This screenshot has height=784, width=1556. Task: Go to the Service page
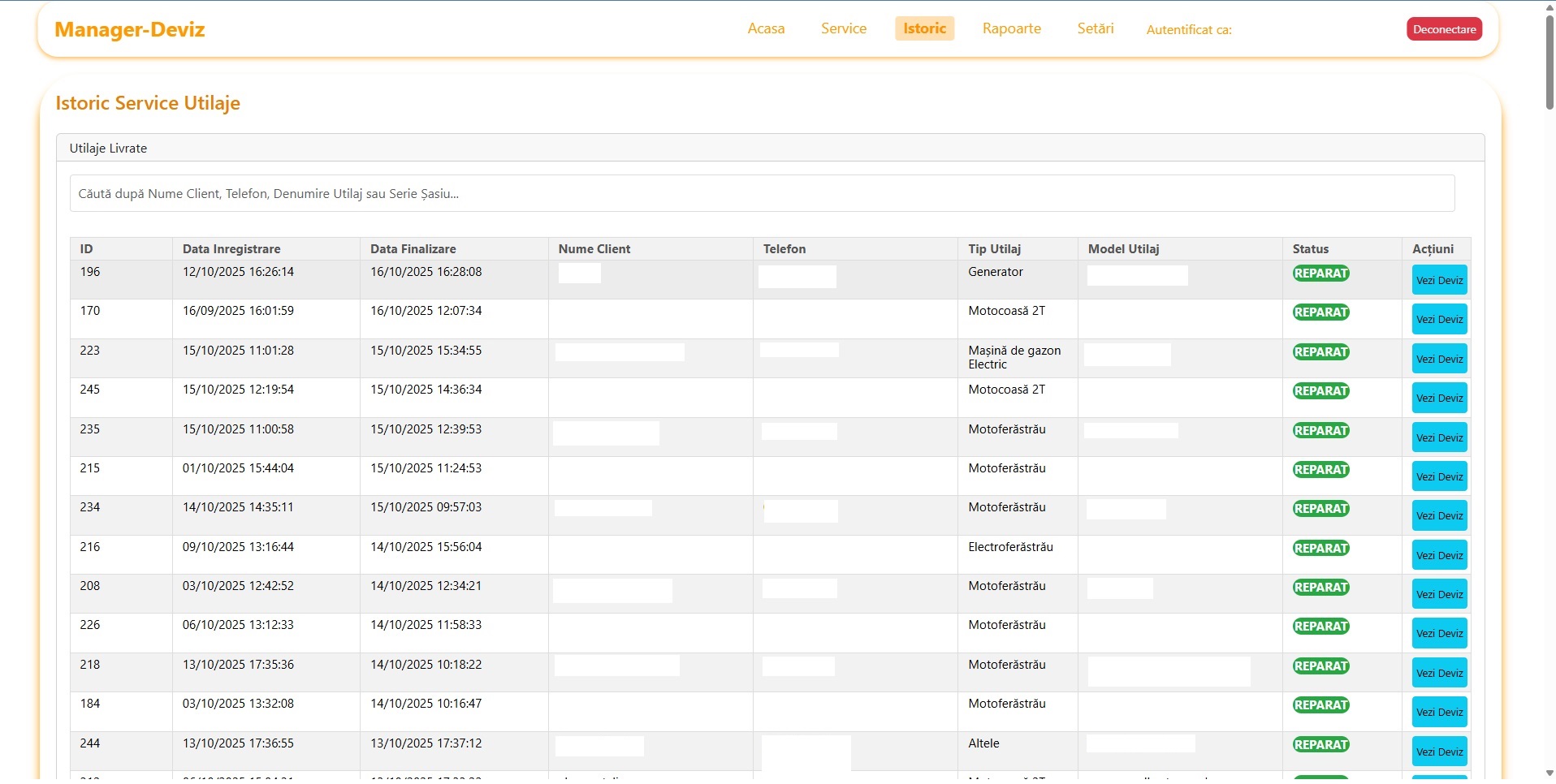click(x=843, y=28)
